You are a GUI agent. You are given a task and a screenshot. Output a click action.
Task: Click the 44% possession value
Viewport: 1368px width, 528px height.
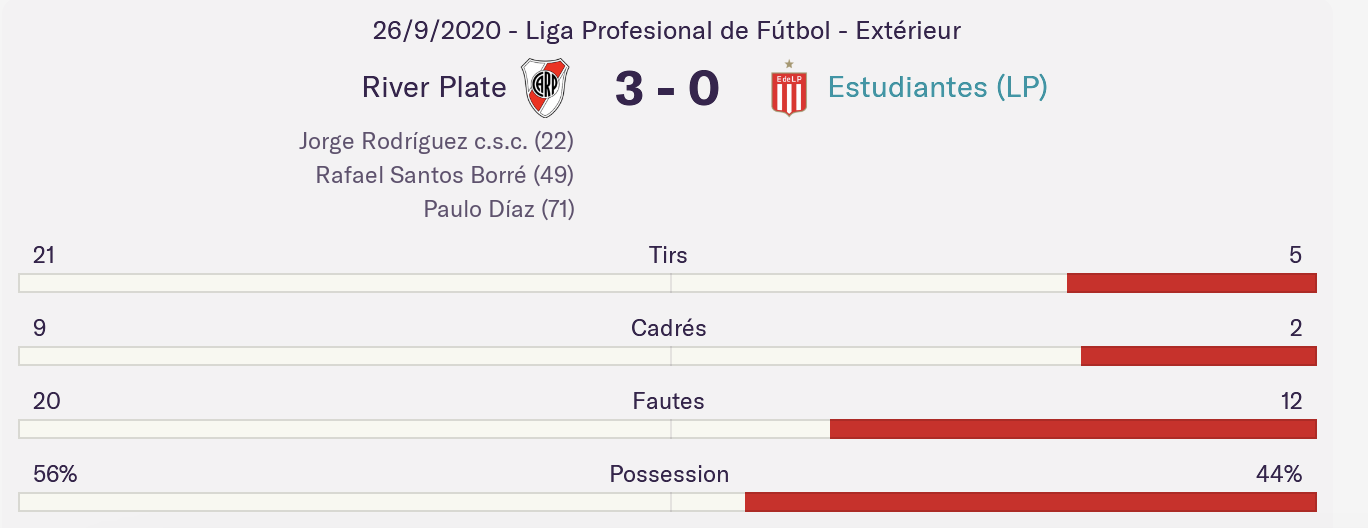pyautogui.click(x=1279, y=474)
